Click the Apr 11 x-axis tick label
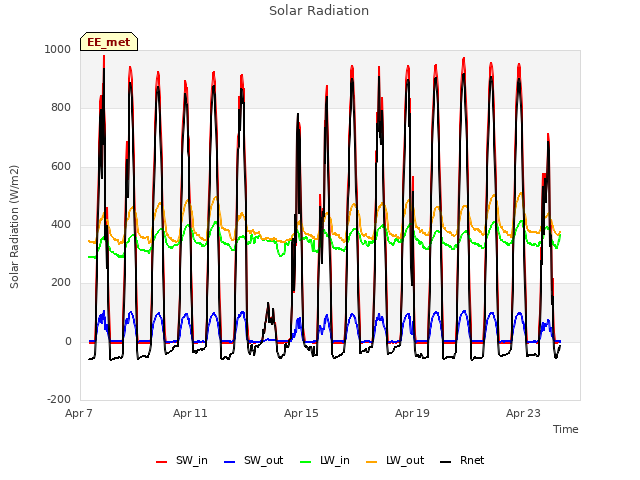Screen dimensions: 640x480 pos(190,413)
